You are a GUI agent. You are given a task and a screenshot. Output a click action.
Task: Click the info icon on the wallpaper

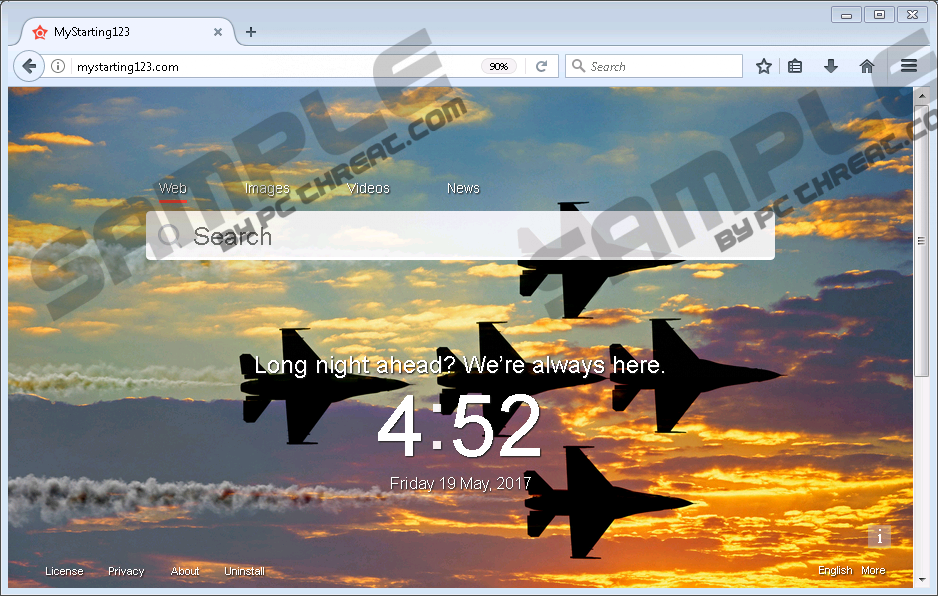[x=879, y=536]
